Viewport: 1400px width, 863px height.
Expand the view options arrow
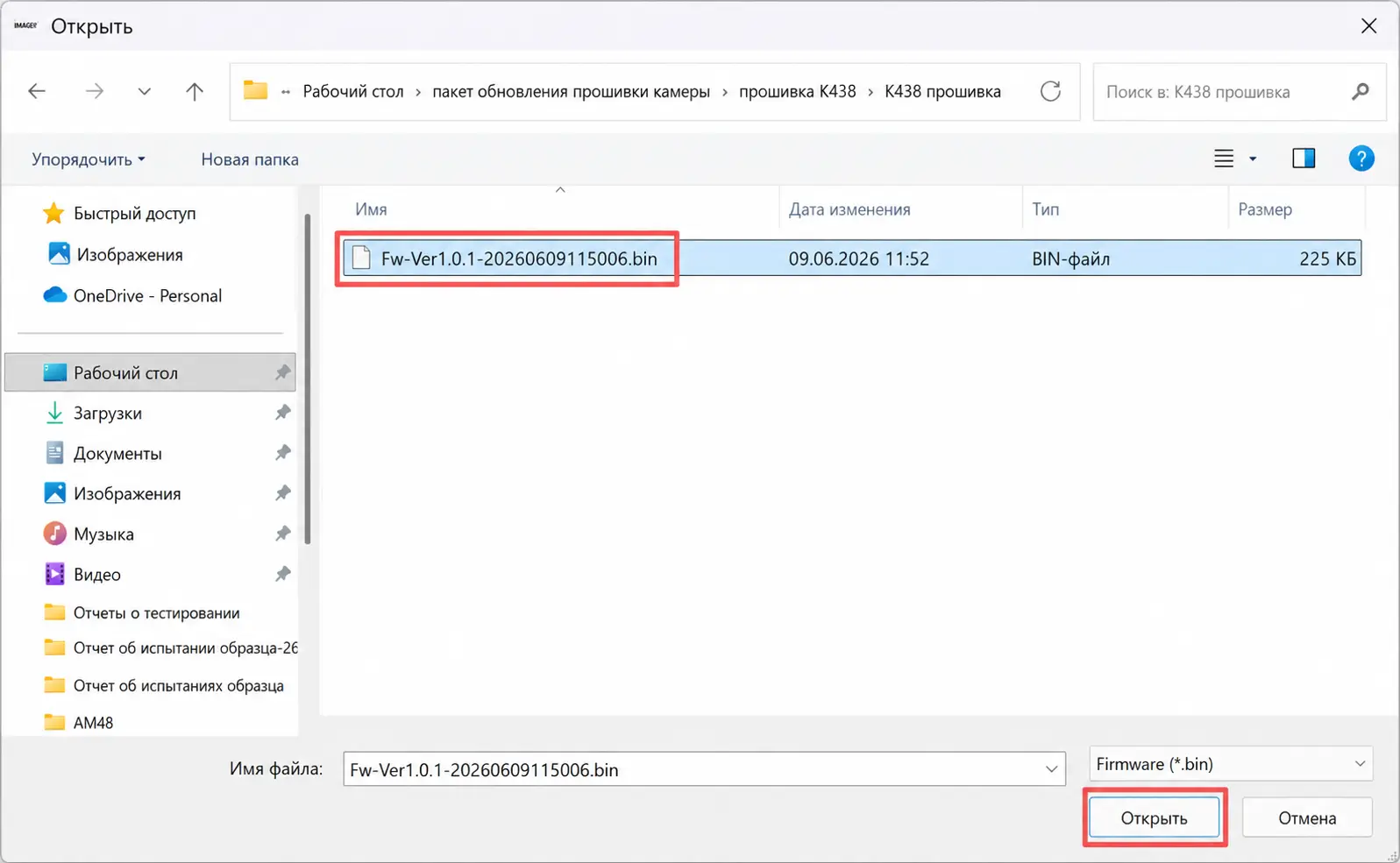click(x=1253, y=159)
